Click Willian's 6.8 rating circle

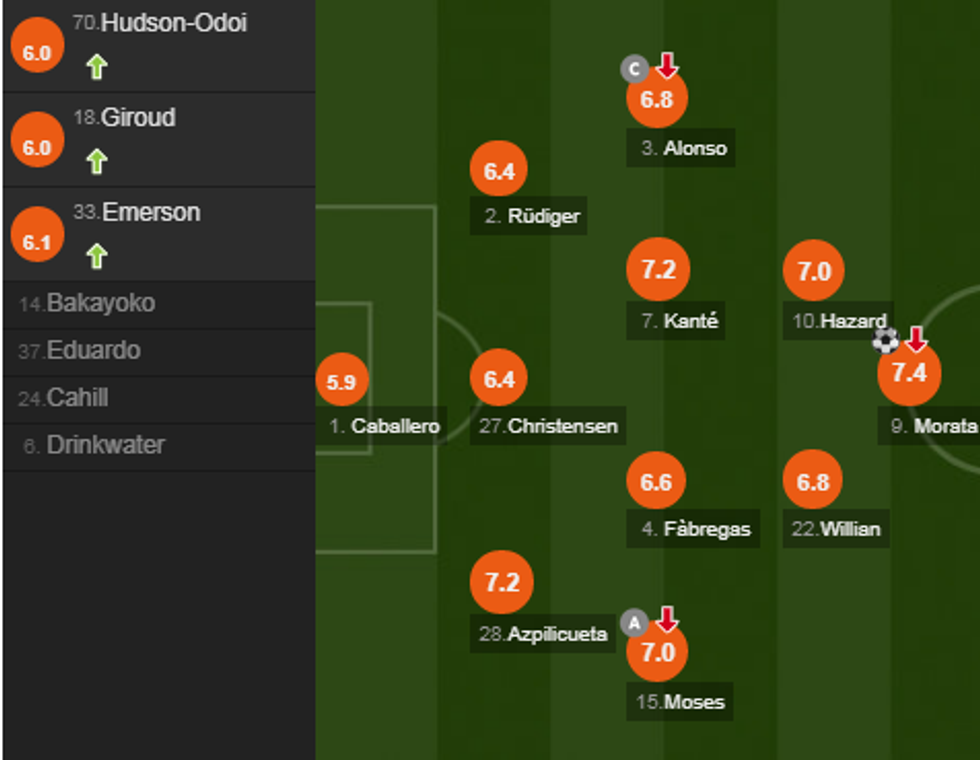(x=813, y=482)
